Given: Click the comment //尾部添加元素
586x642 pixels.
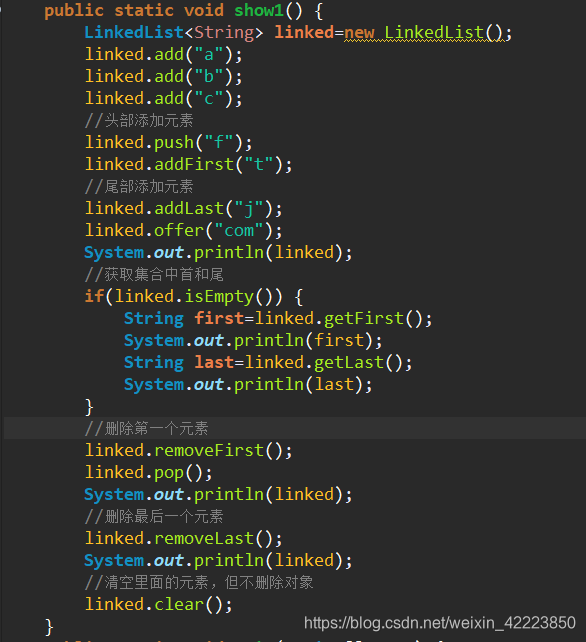Looking at the screenshot, I should (139, 187).
